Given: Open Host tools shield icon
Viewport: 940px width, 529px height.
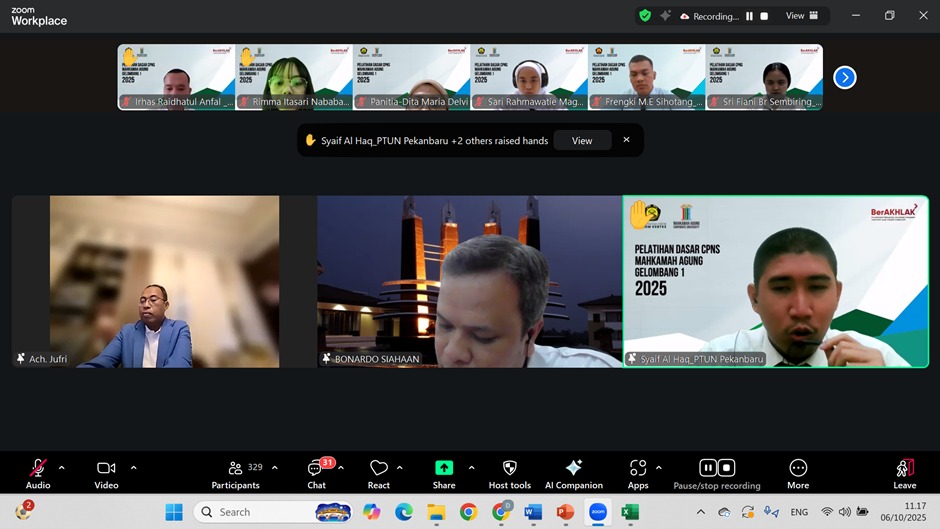Looking at the screenshot, I should coord(509,468).
